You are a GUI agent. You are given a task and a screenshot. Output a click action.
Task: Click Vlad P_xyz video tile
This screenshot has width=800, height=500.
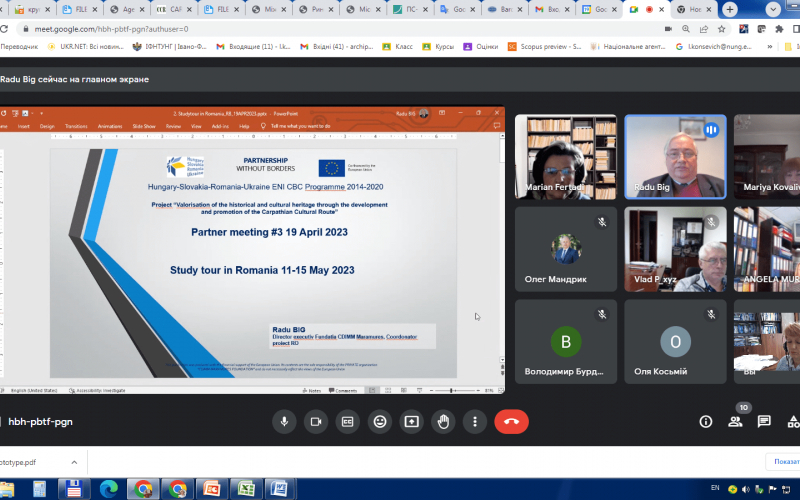[x=676, y=249]
